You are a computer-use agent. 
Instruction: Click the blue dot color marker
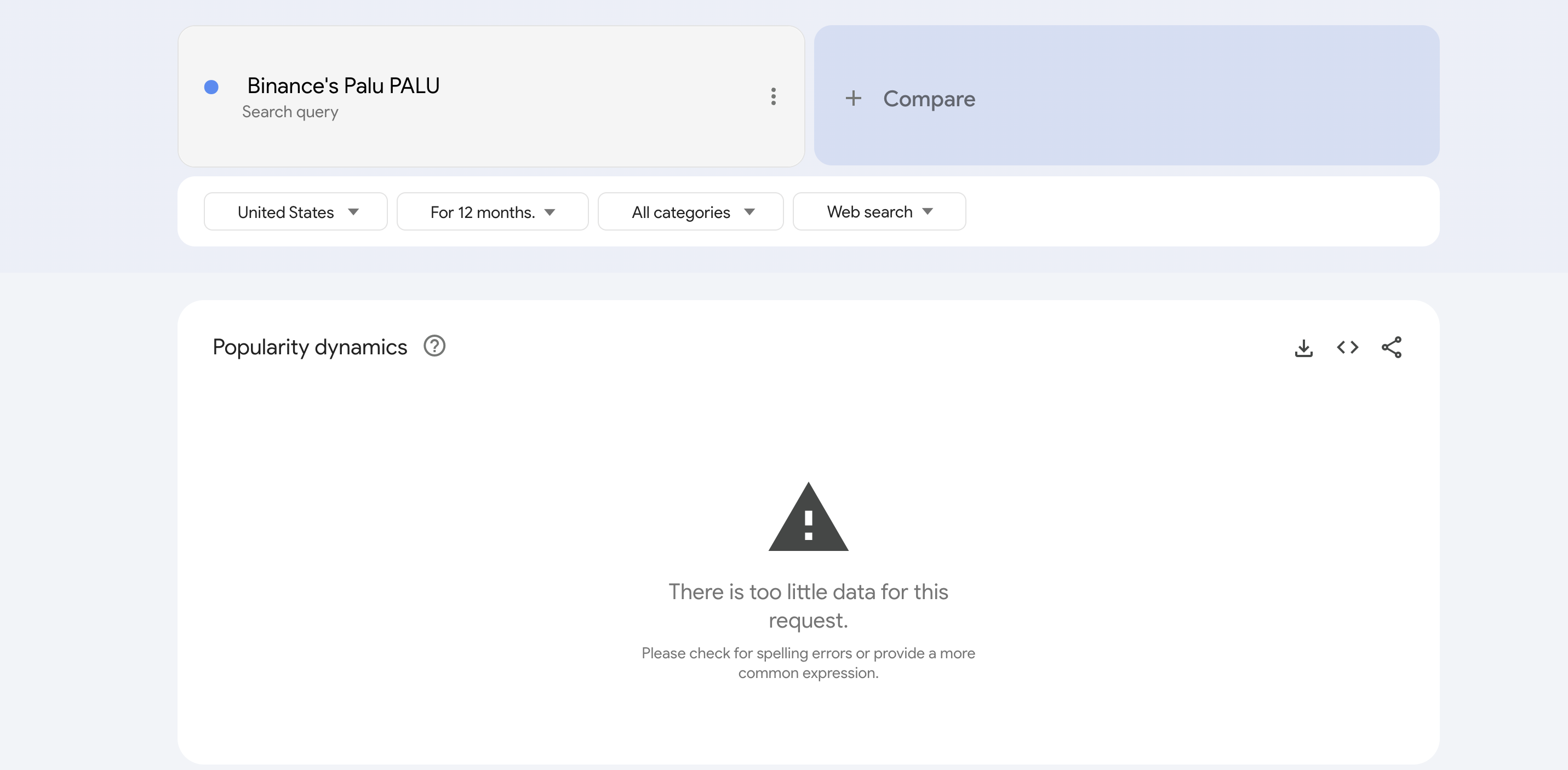coord(211,87)
